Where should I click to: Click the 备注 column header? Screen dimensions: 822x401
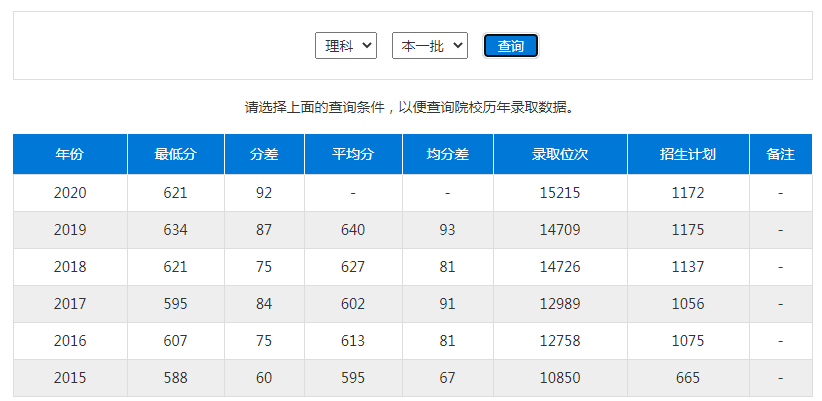tap(780, 154)
